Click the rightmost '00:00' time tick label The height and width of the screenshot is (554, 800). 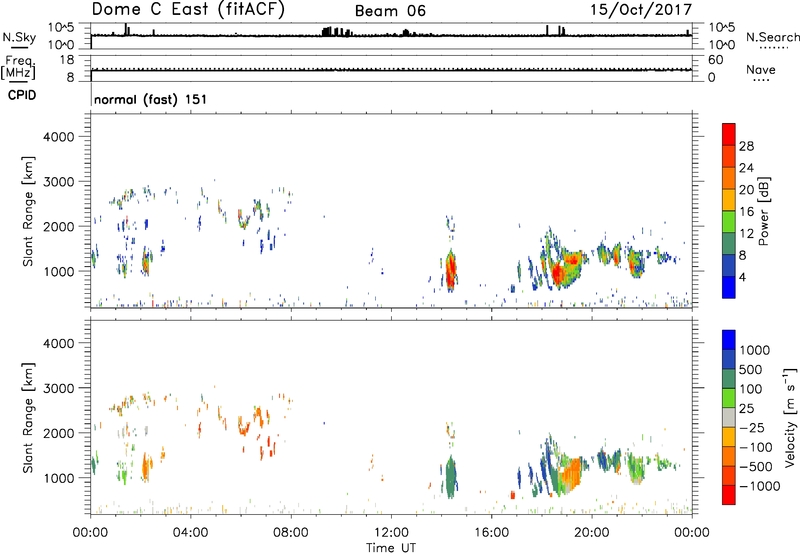coord(692,533)
